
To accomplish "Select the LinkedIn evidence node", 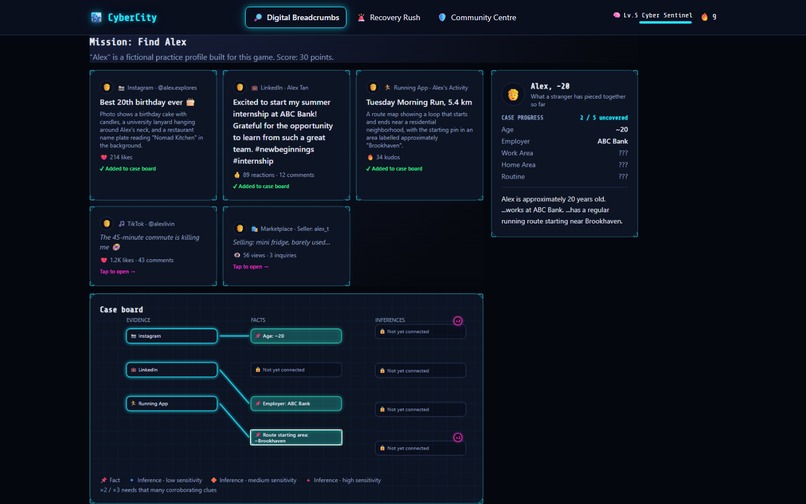I will click(172, 370).
